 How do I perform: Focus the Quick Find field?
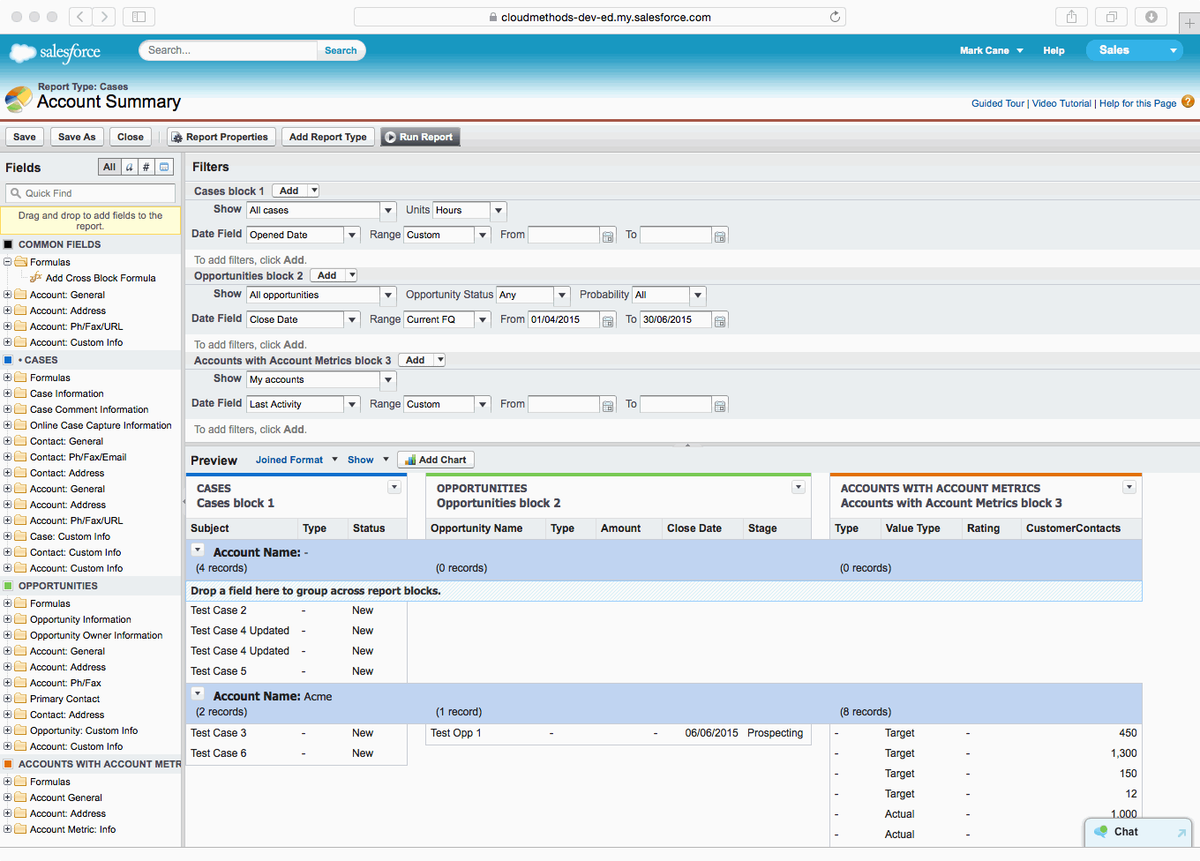[x=91, y=193]
